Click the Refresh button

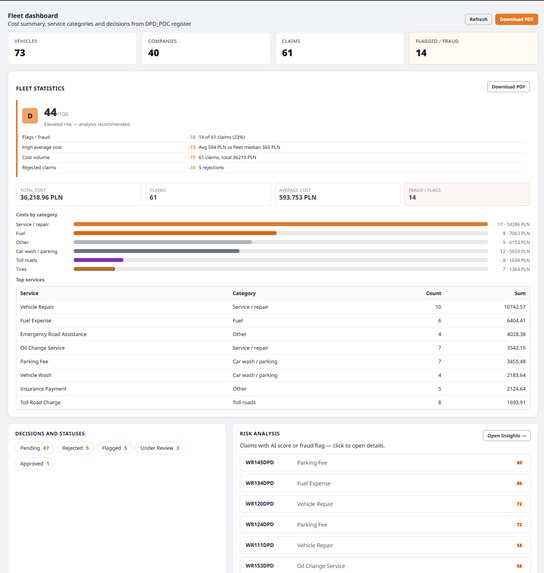click(478, 19)
